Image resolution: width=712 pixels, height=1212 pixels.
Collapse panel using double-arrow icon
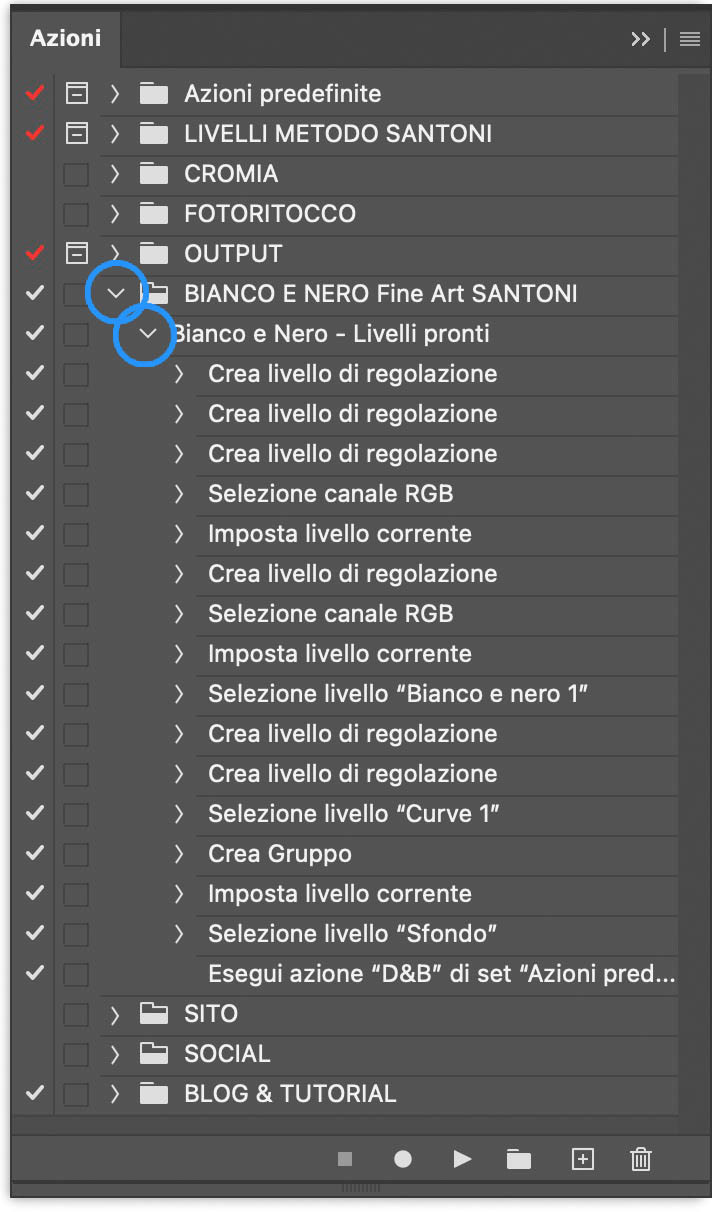[x=641, y=39]
